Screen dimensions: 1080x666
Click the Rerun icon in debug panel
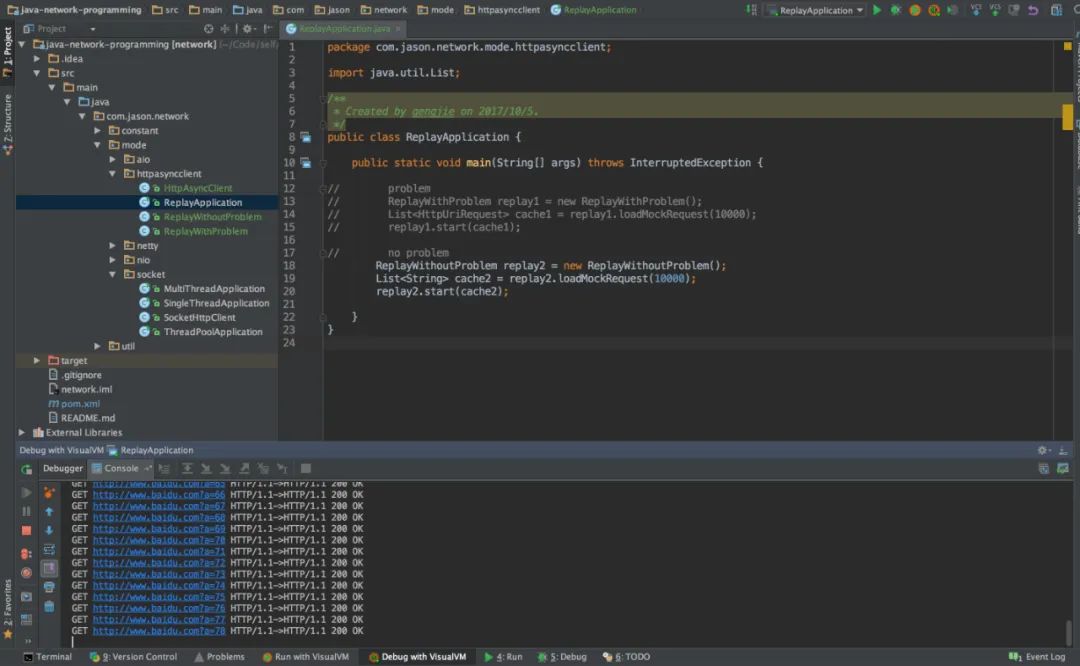pyautogui.click(x=27, y=468)
